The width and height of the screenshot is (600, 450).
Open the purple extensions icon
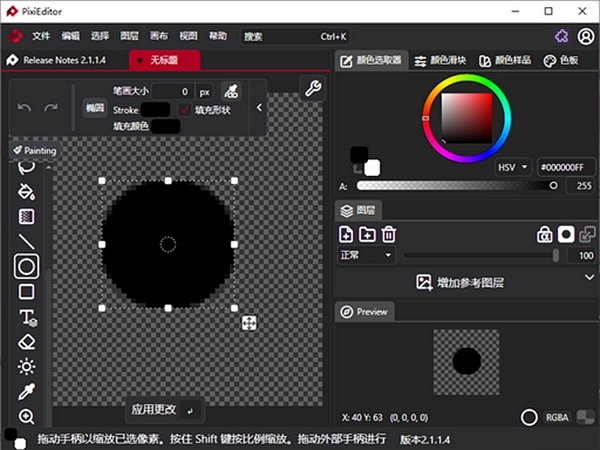pos(561,36)
